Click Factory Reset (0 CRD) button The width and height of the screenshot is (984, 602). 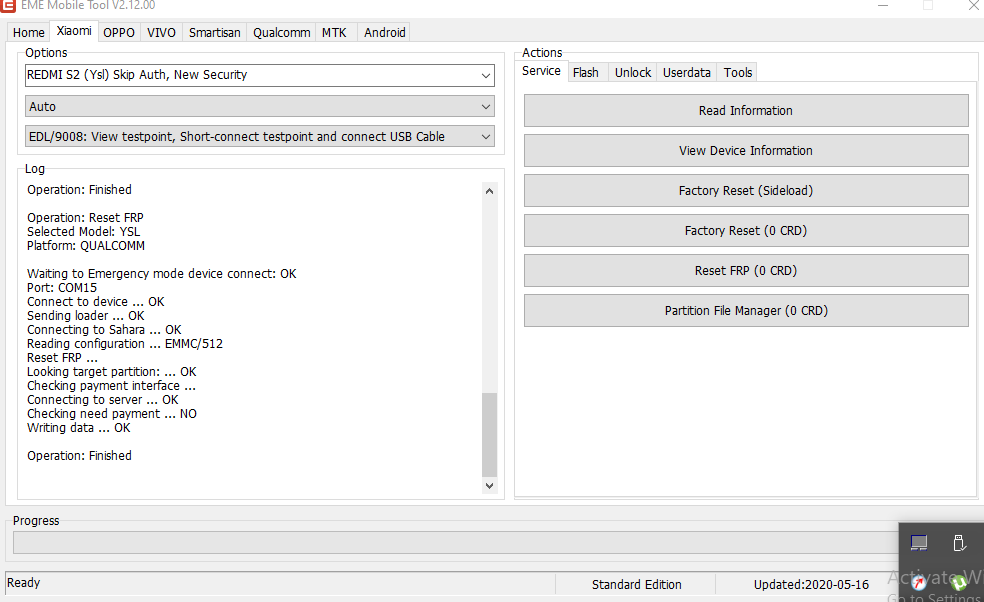[746, 231]
